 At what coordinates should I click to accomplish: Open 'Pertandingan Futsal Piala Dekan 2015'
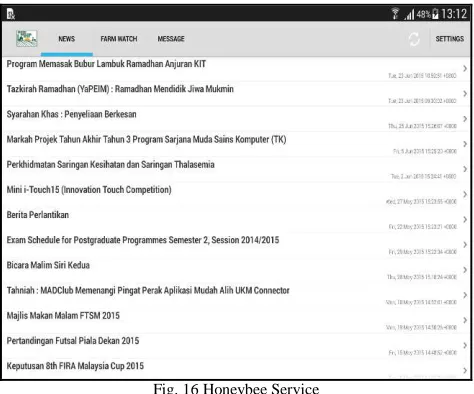click(73, 341)
